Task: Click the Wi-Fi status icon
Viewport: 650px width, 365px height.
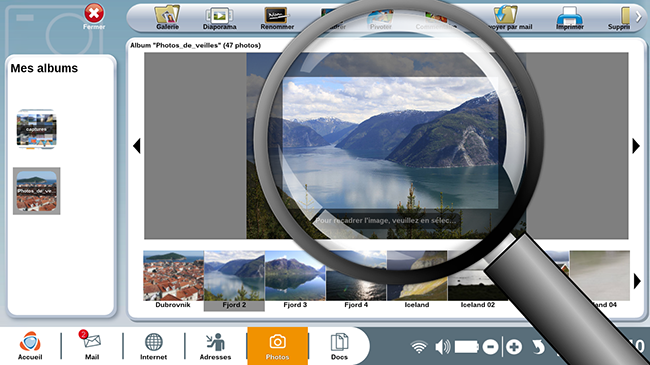Action: (419, 347)
